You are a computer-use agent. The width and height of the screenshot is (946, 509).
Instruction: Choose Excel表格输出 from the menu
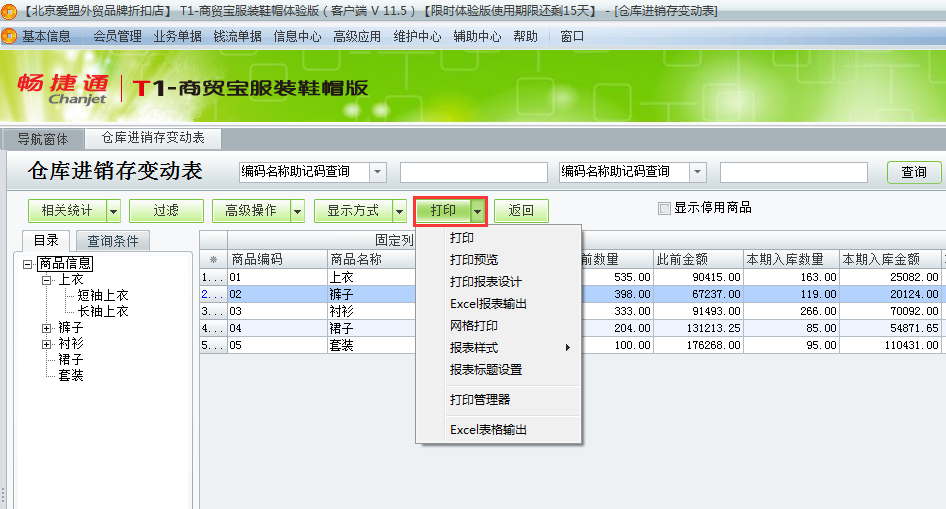click(498, 430)
